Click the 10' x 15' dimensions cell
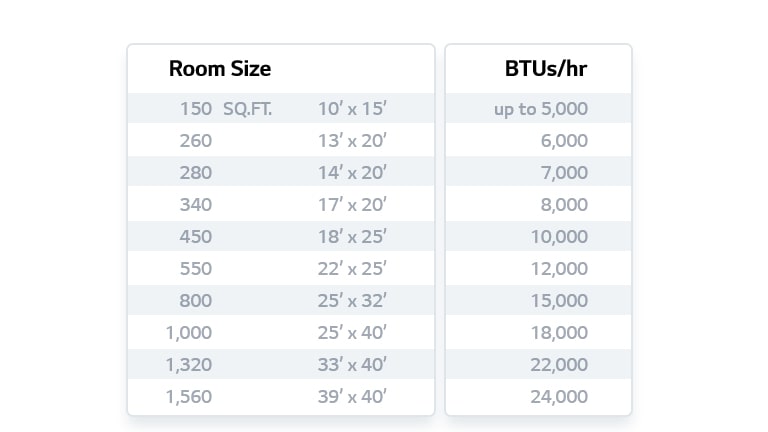The width and height of the screenshot is (768, 432). point(352,109)
